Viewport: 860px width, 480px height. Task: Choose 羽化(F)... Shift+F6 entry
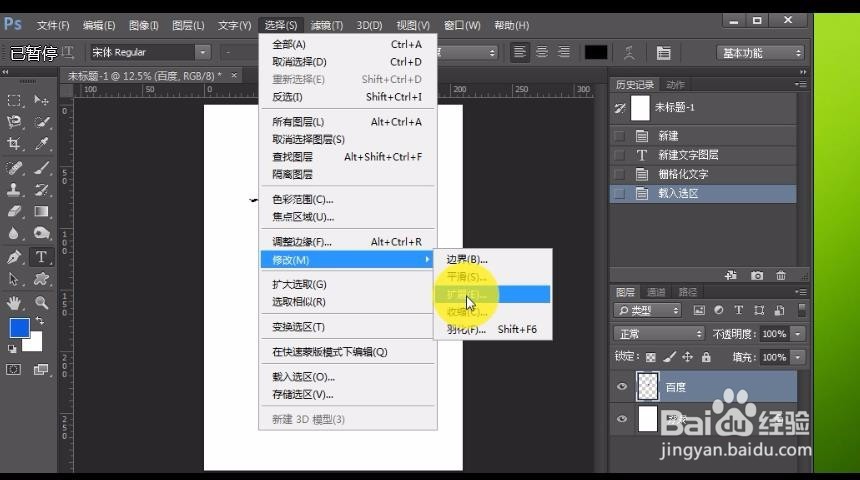click(x=493, y=329)
